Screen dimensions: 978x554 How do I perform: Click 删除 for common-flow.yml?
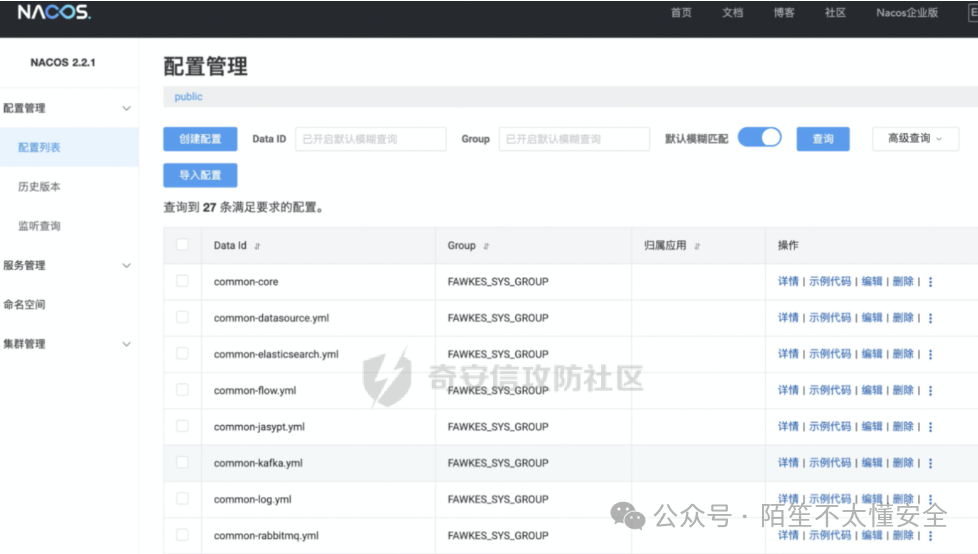pos(903,390)
